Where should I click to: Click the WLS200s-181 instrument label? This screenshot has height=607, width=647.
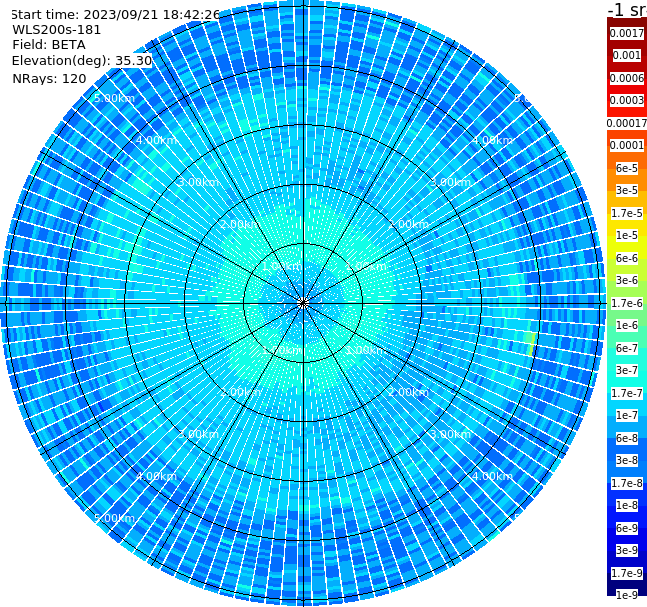point(57,30)
